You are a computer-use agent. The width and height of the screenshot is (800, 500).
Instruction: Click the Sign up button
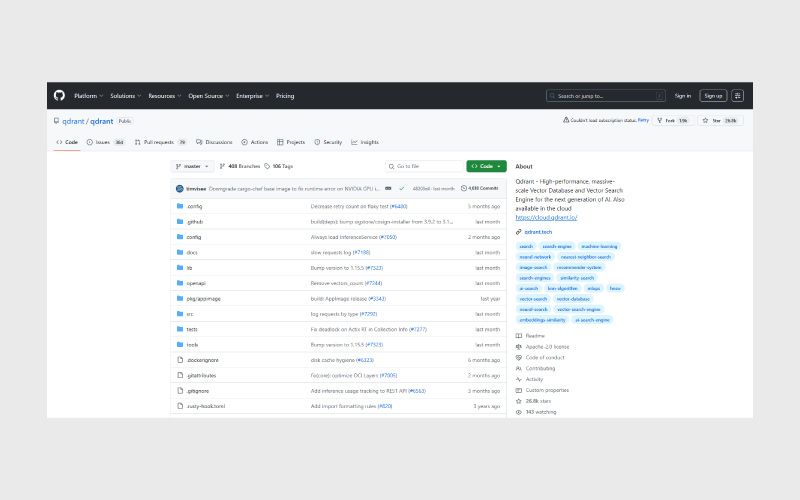pos(712,96)
